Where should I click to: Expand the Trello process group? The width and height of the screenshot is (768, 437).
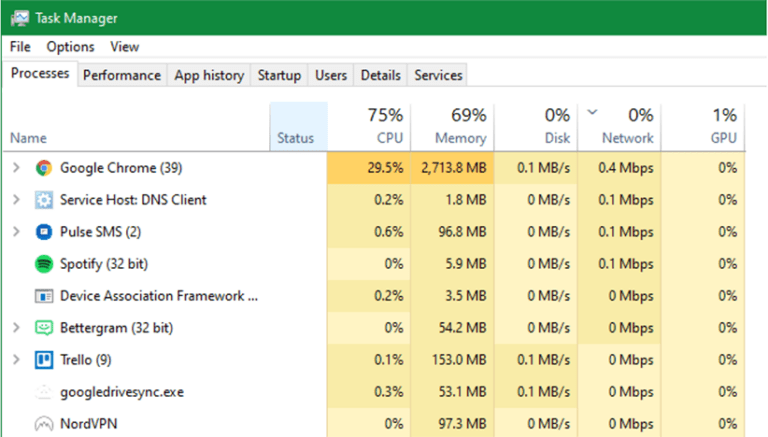[16, 360]
